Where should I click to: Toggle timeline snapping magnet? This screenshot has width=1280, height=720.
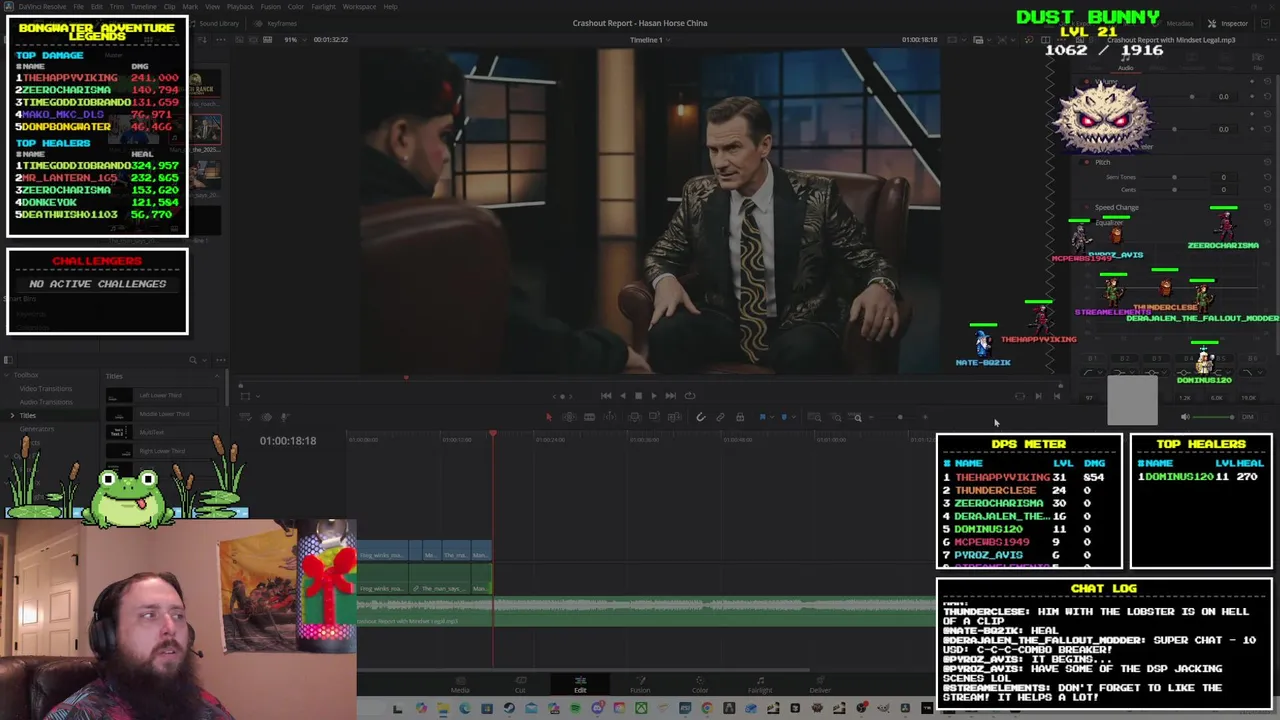[701, 417]
